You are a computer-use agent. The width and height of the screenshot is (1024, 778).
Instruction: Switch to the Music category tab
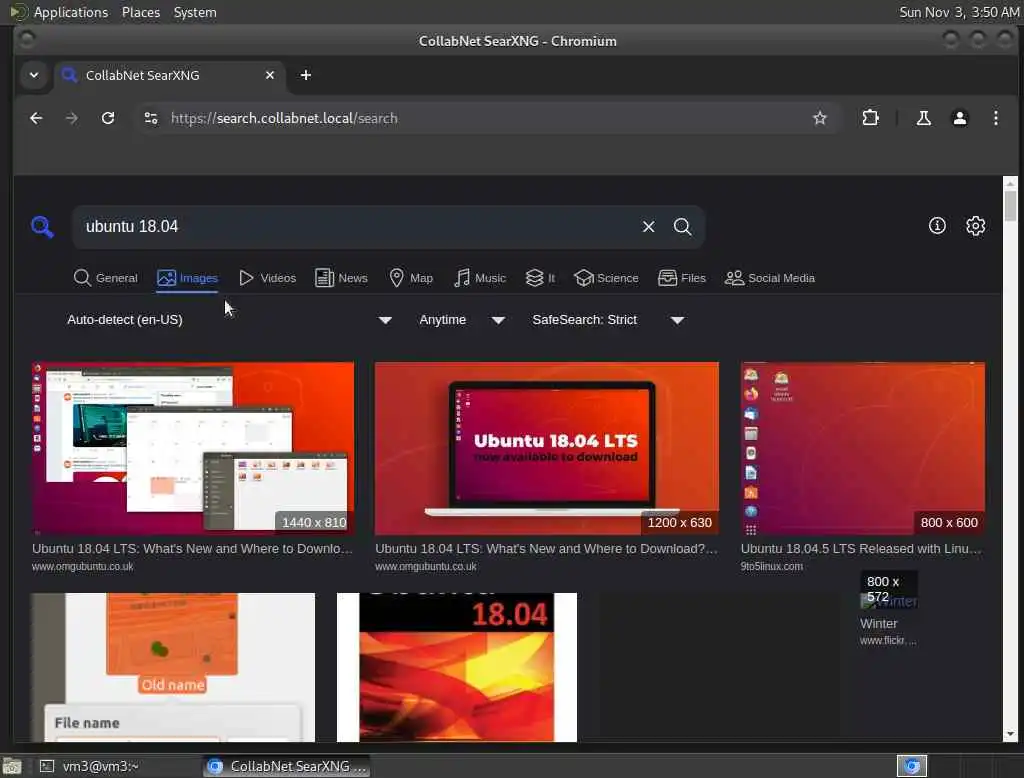pyautogui.click(x=480, y=278)
